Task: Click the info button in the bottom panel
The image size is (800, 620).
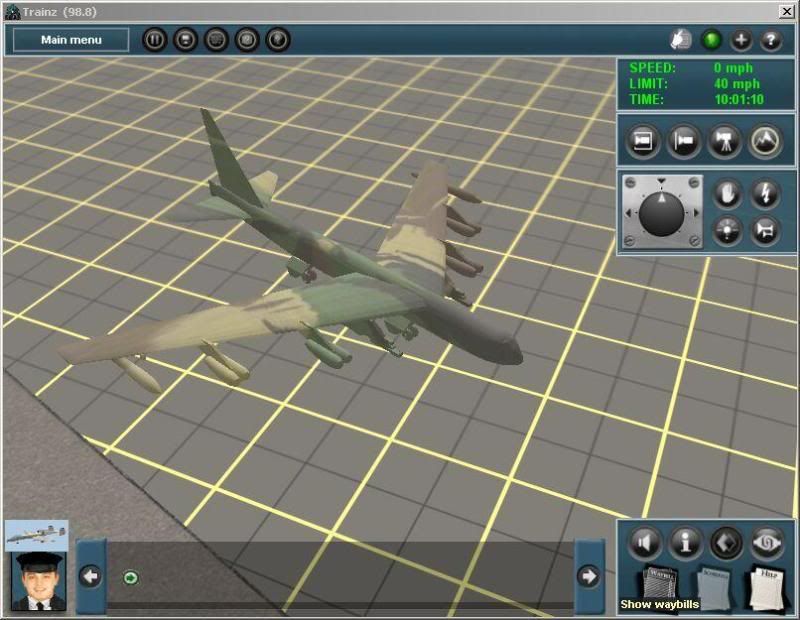Action: pos(685,543)
